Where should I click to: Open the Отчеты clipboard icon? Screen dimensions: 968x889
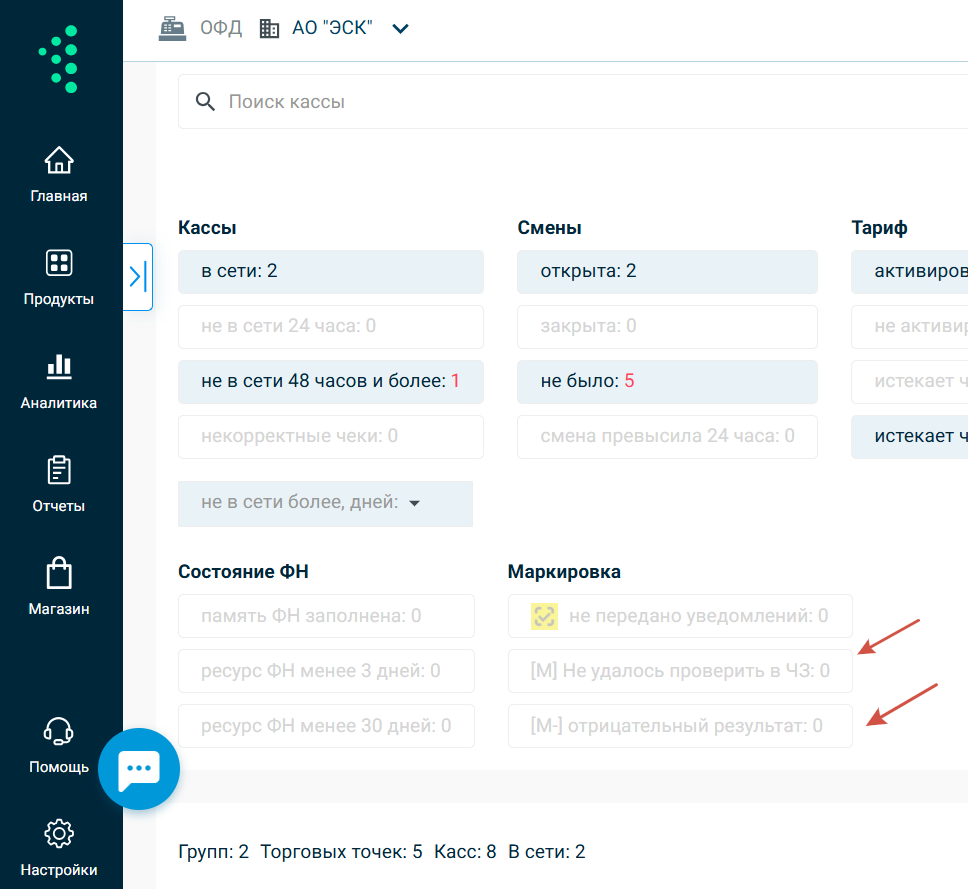(x=59, y=470)
